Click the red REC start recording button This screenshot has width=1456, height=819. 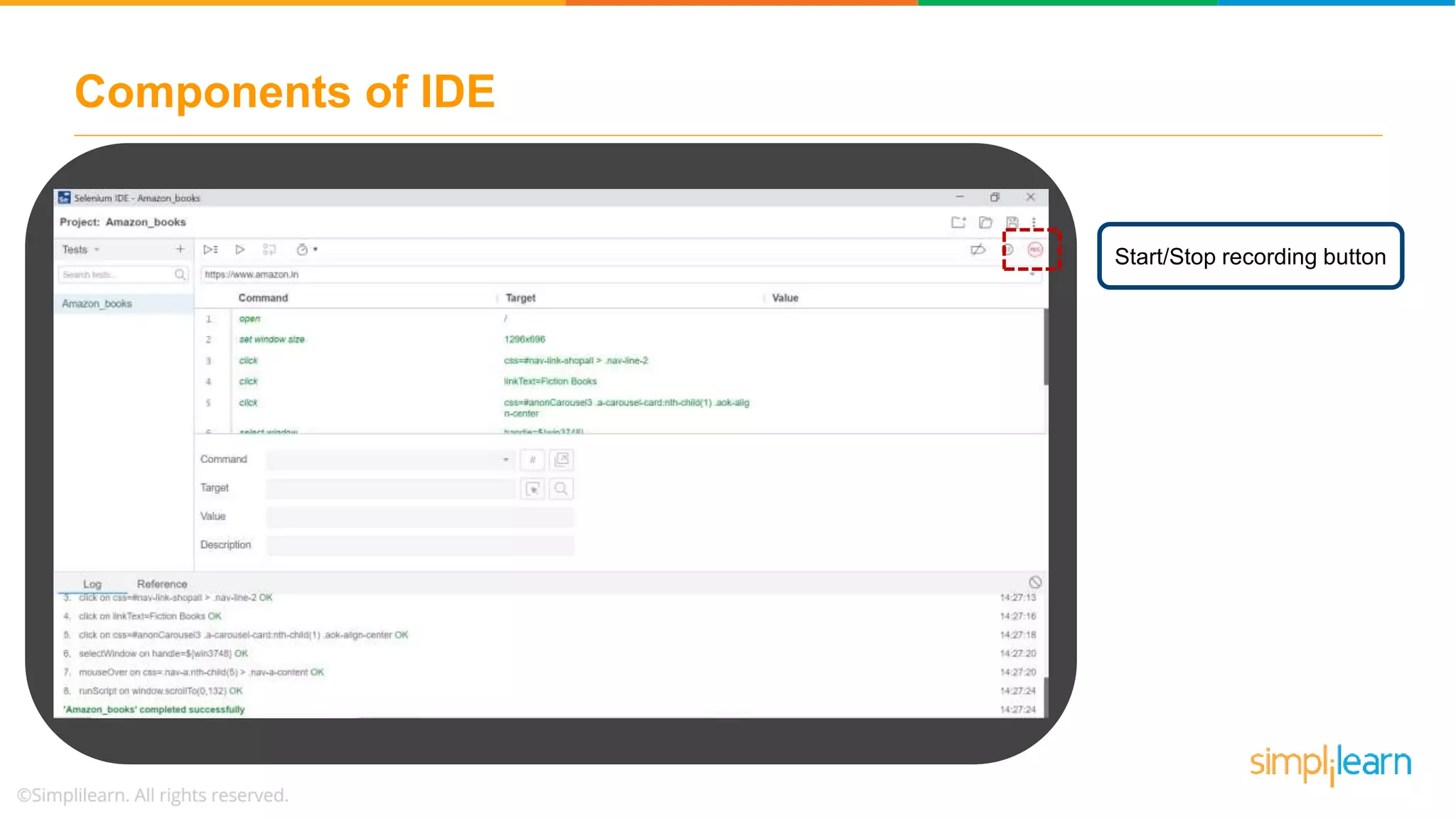tap(1035, 250)
